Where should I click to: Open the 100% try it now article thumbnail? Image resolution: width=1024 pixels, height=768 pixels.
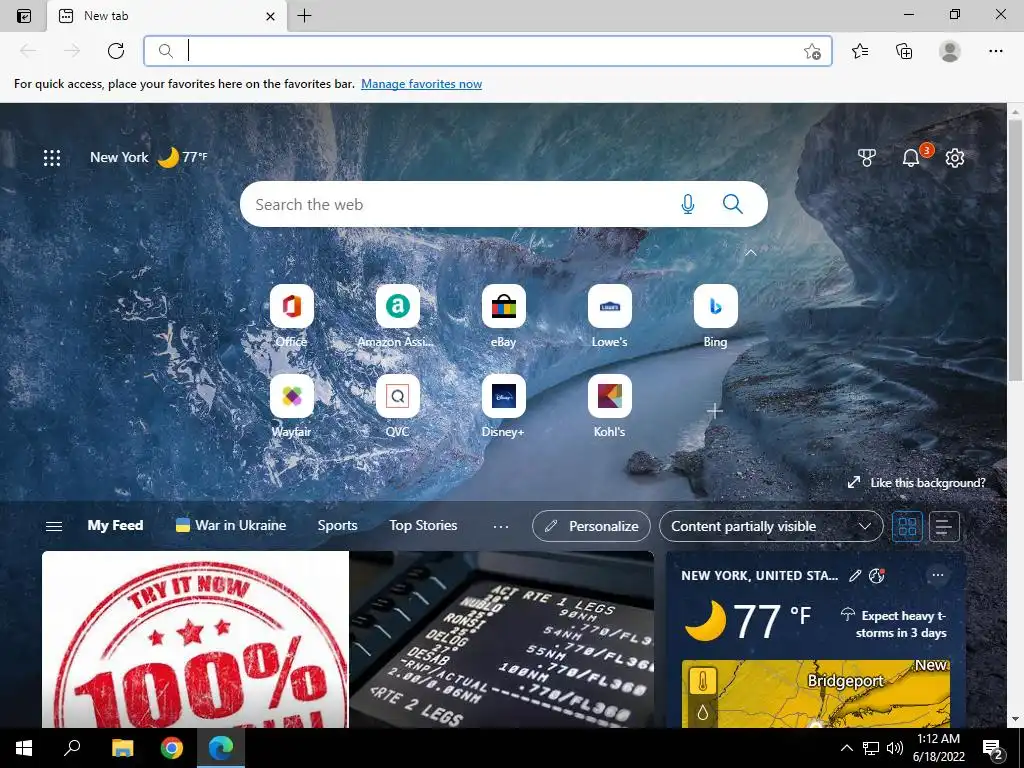click(195, 639)
